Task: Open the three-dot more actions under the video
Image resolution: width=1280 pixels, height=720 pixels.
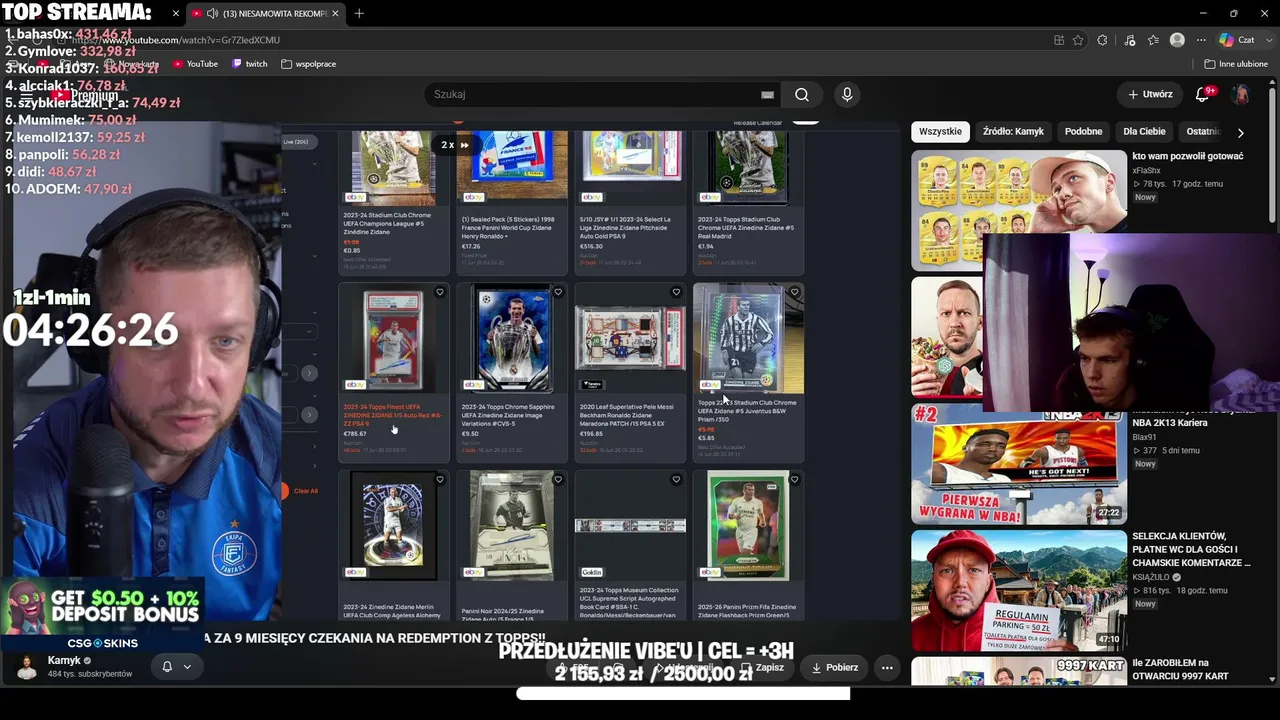Action: (887, 667)
